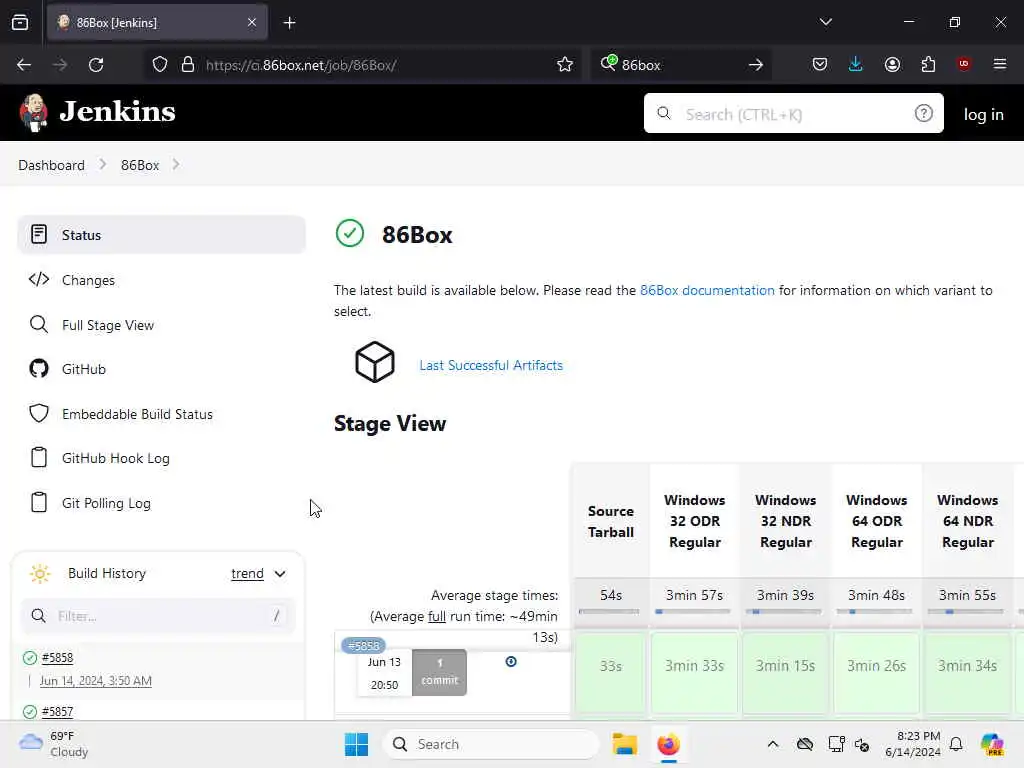
Task: Click the artifacts package cube icon
Action: click(x=375, y=362)
